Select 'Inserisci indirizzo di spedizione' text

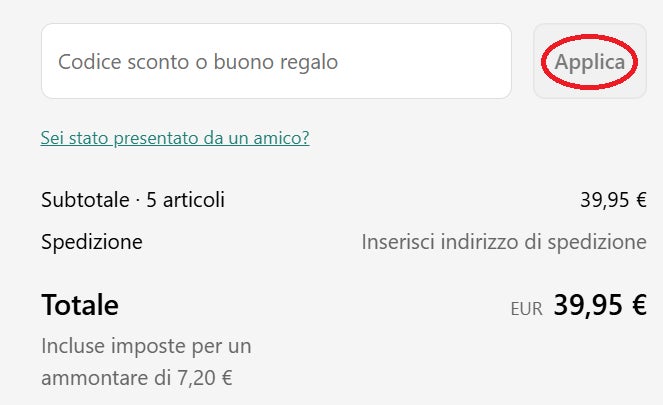[x=504, y=242]
